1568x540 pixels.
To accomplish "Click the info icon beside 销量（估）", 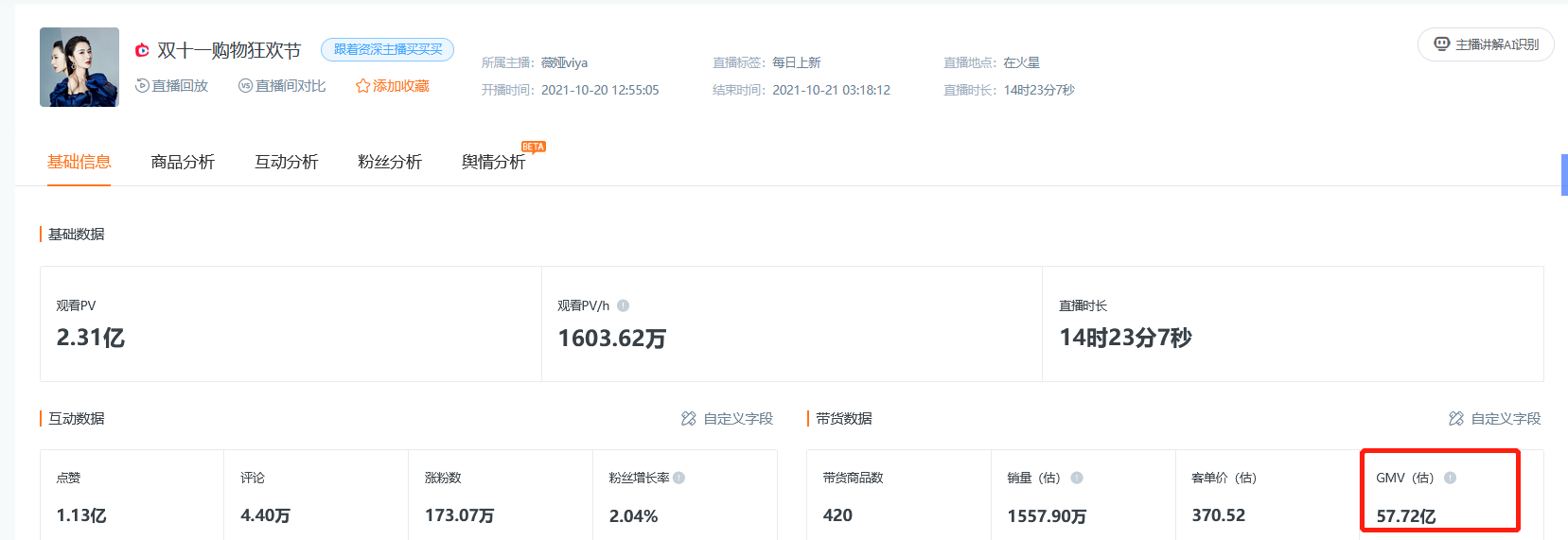I will coord(1076,478).
